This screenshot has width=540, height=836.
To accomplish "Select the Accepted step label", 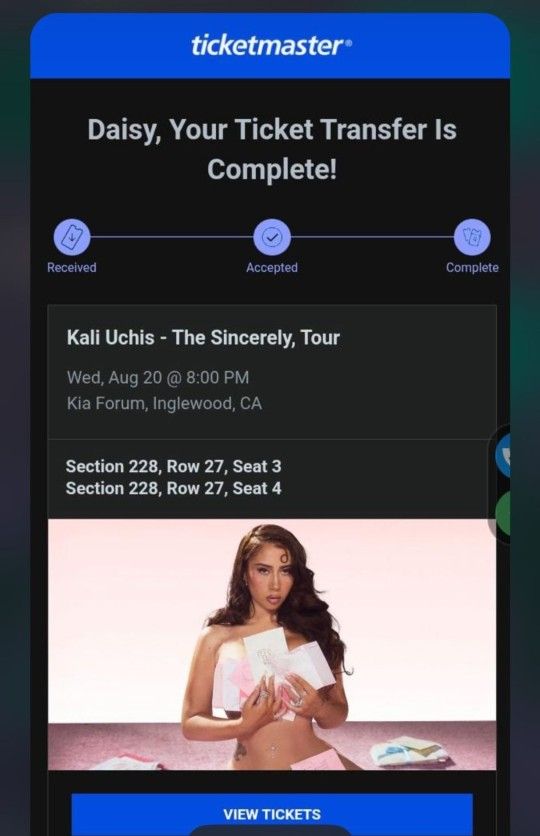I will [x=272, y=268].
